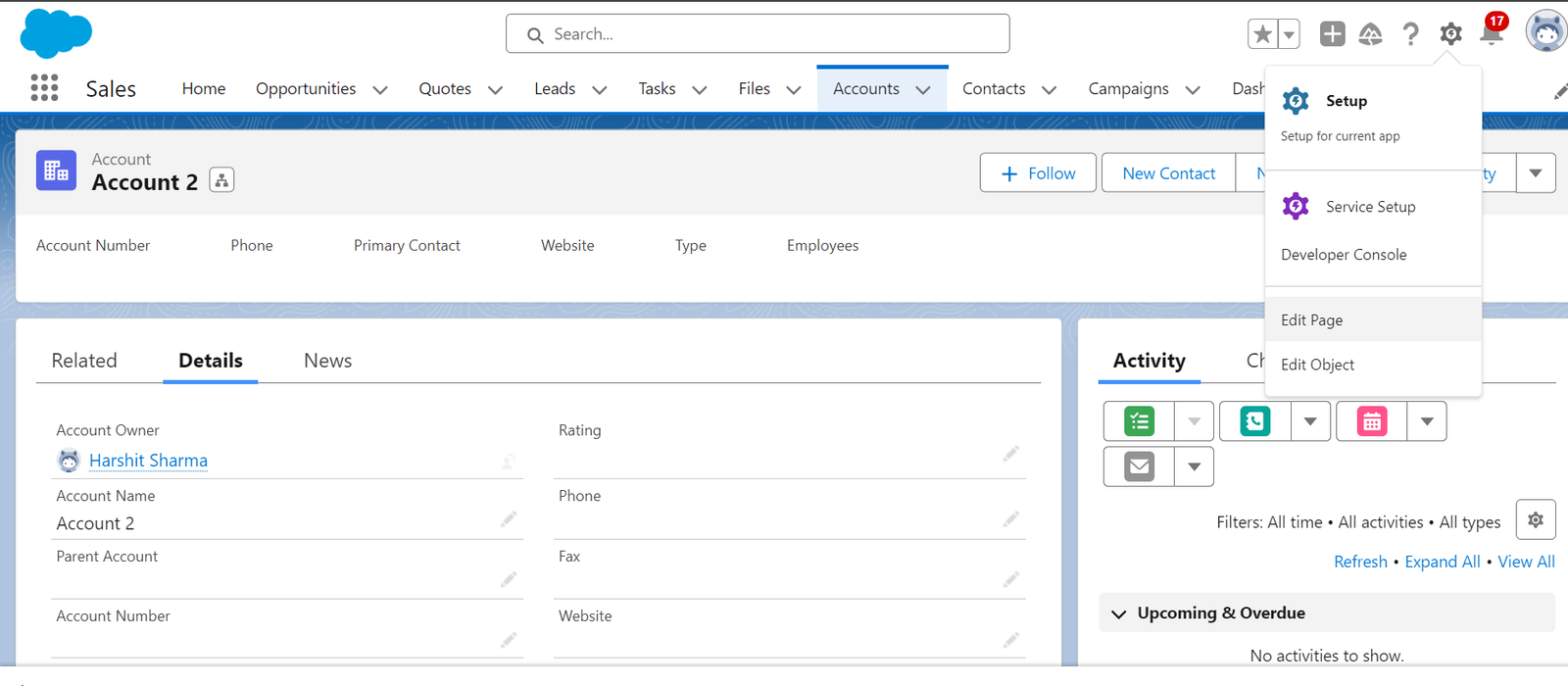The width and height of the screenshot is (1568, 686).
Task: Click the New Event calendar icon
Action: coord(1371,421)
